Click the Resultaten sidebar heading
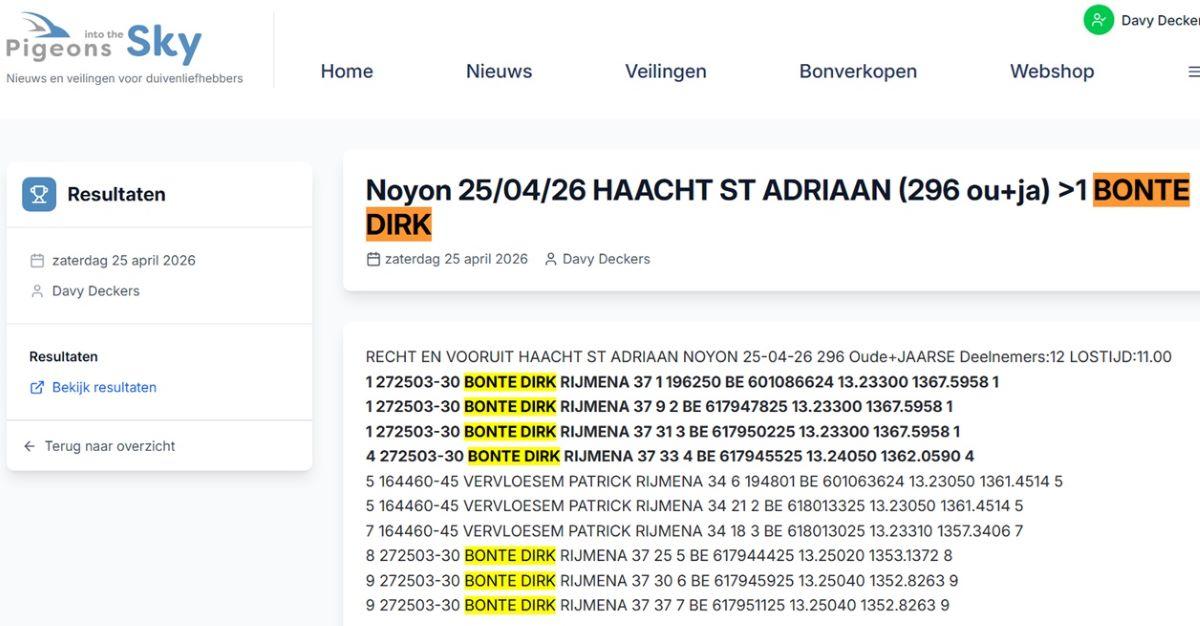 (x=116, y=194)
